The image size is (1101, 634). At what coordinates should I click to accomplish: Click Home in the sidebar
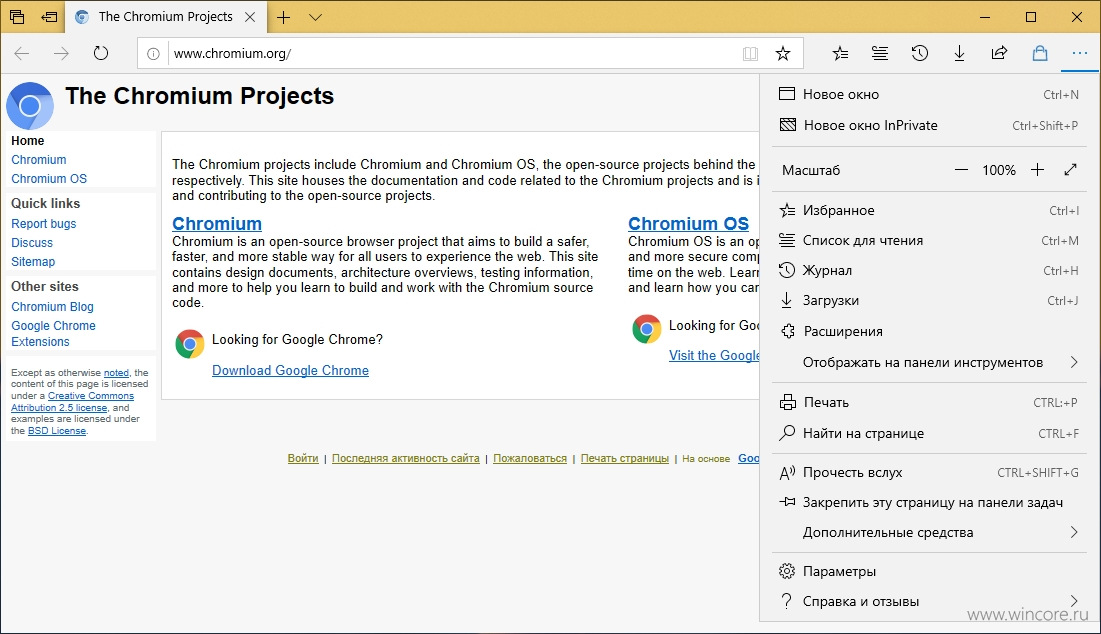pyautogui.click(x=27, y=140)
